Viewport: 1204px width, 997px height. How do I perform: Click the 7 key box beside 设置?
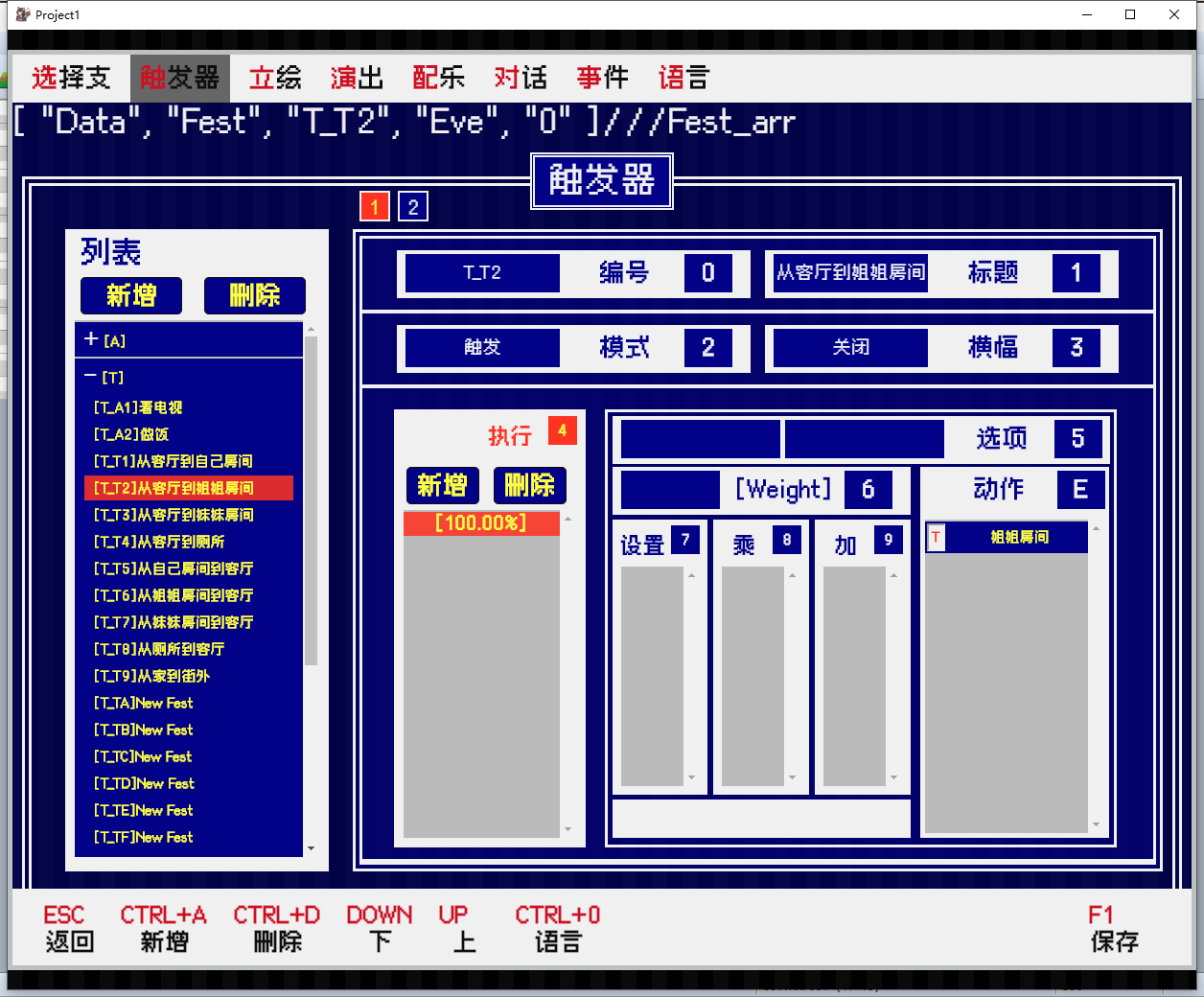[685, 540]
